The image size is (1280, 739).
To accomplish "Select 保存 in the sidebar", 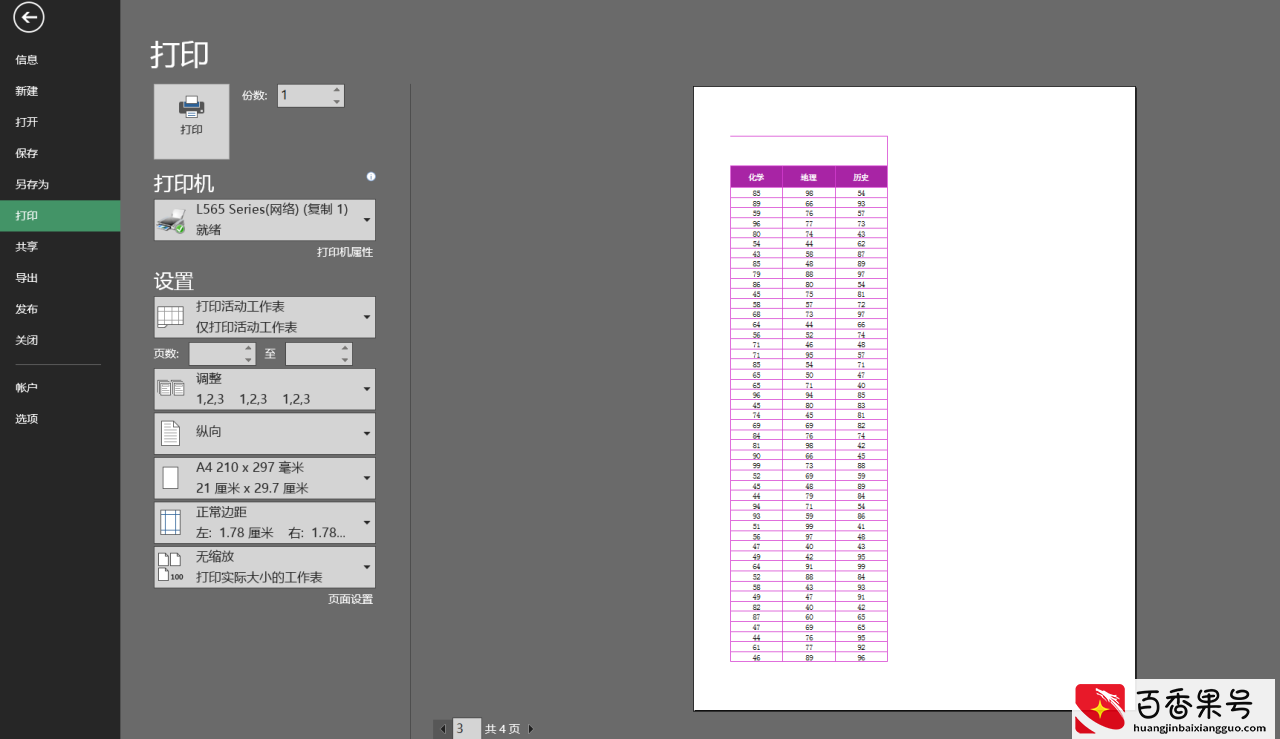I will pos(60,153).
